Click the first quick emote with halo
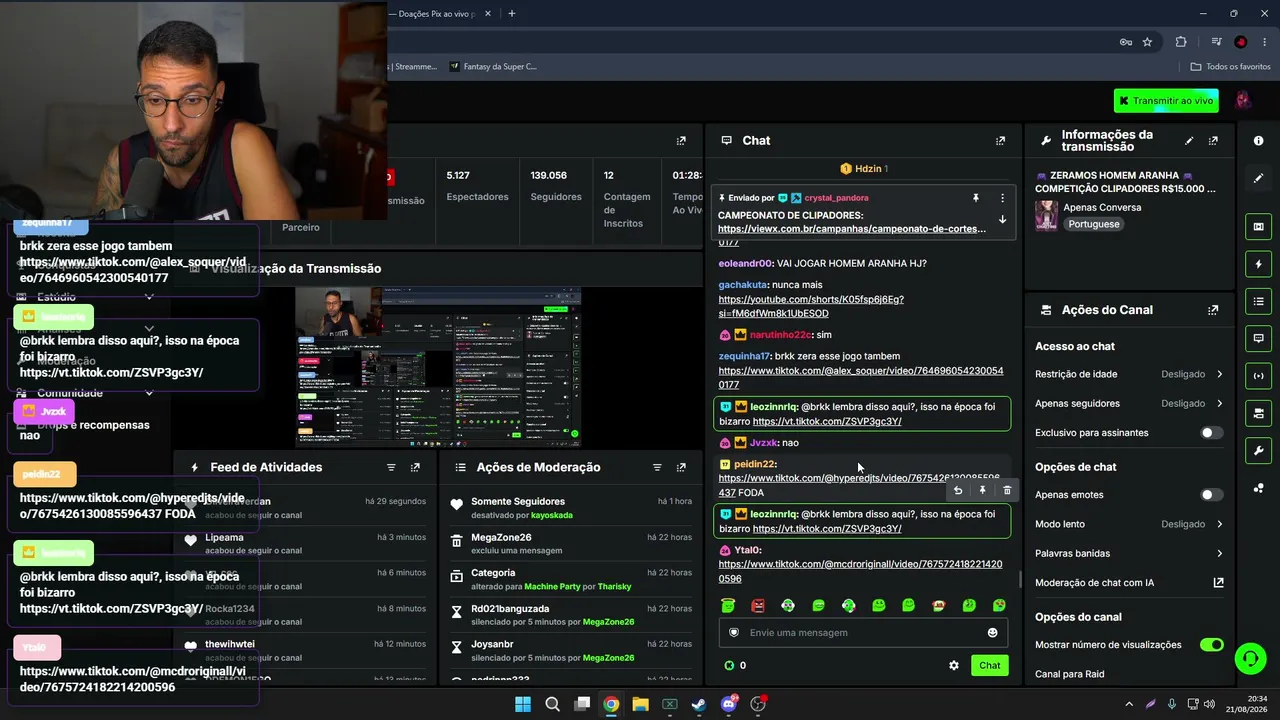 pos(728,605)
